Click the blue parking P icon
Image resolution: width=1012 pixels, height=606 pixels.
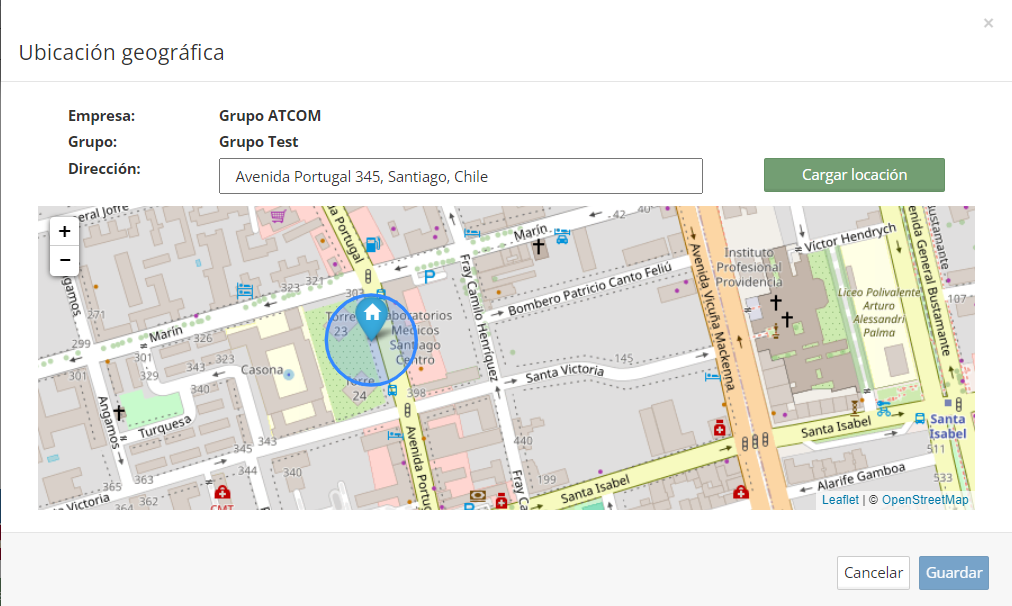pos(430,277)
